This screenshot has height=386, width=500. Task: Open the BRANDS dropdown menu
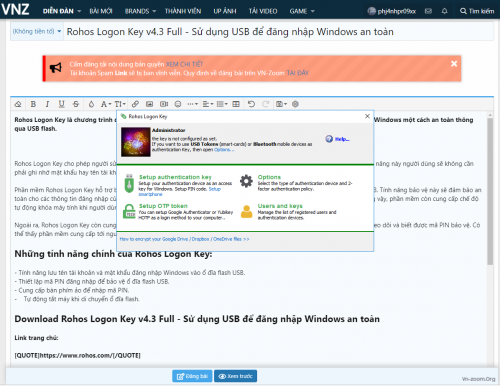[x=140, y=11]
